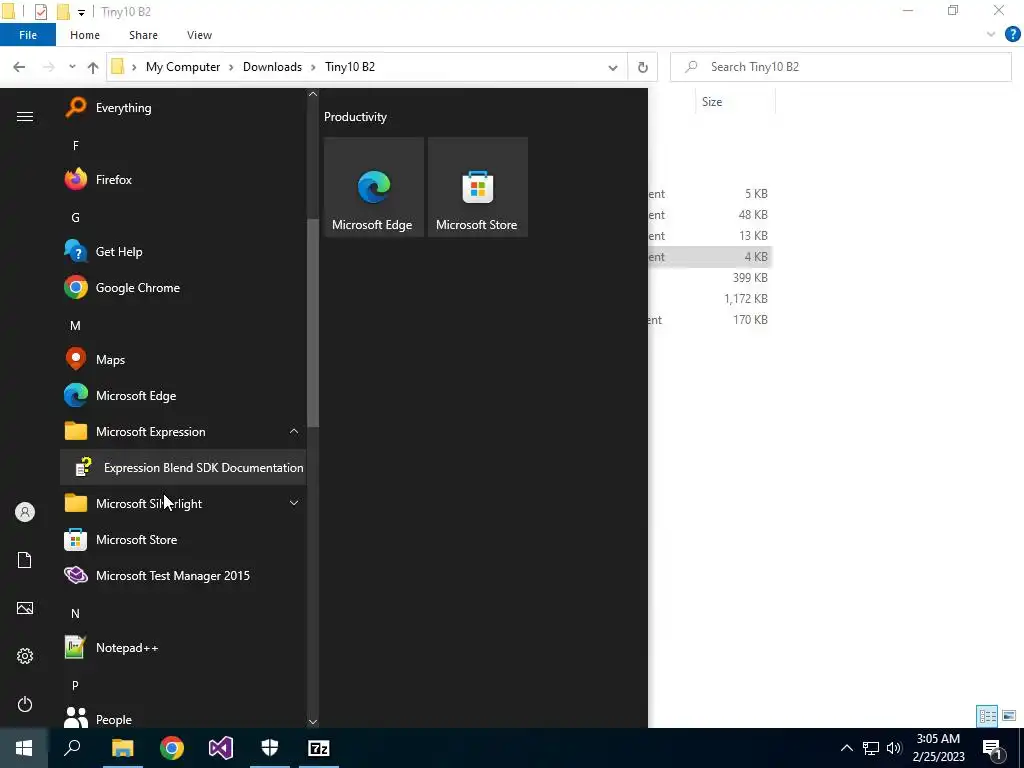The height and width of the screenshot is (768, 1024).
Task: Open user account icon in Start sidebar
Action: click(x=25, y=512)
